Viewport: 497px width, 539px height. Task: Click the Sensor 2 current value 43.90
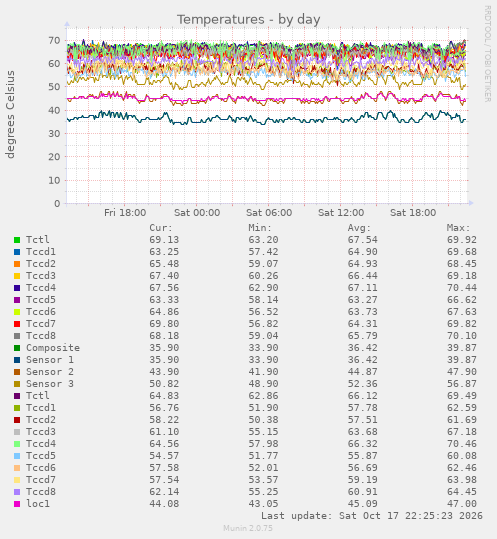coord(164,372)
